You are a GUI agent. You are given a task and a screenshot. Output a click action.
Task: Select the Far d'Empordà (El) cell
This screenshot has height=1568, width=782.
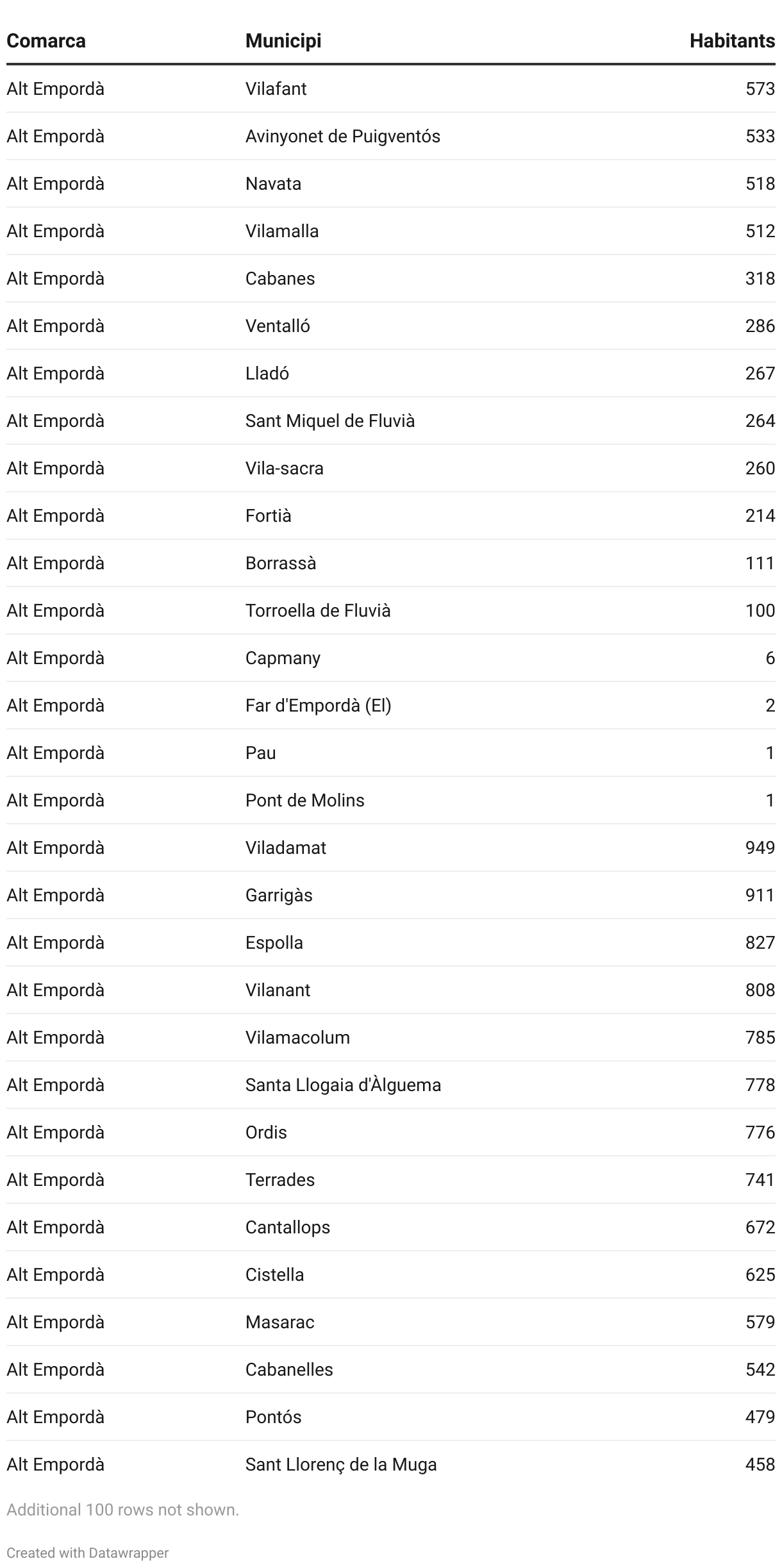click(x=318, y=705)
